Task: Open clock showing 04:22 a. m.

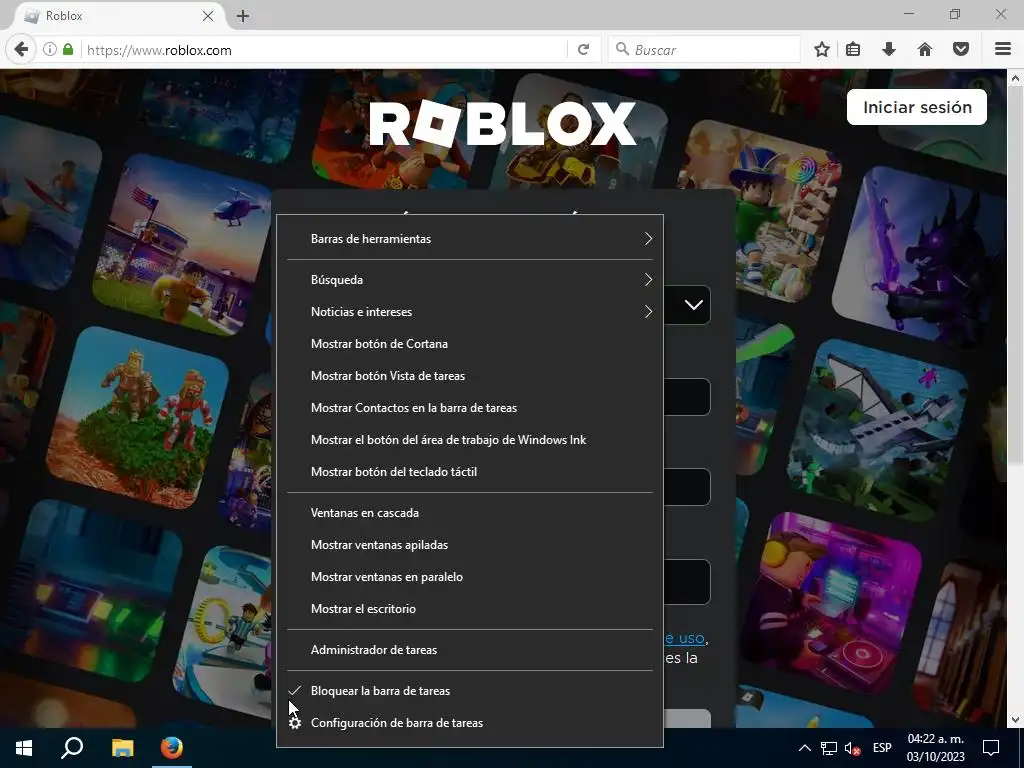Action: click(x=935, y=748)
